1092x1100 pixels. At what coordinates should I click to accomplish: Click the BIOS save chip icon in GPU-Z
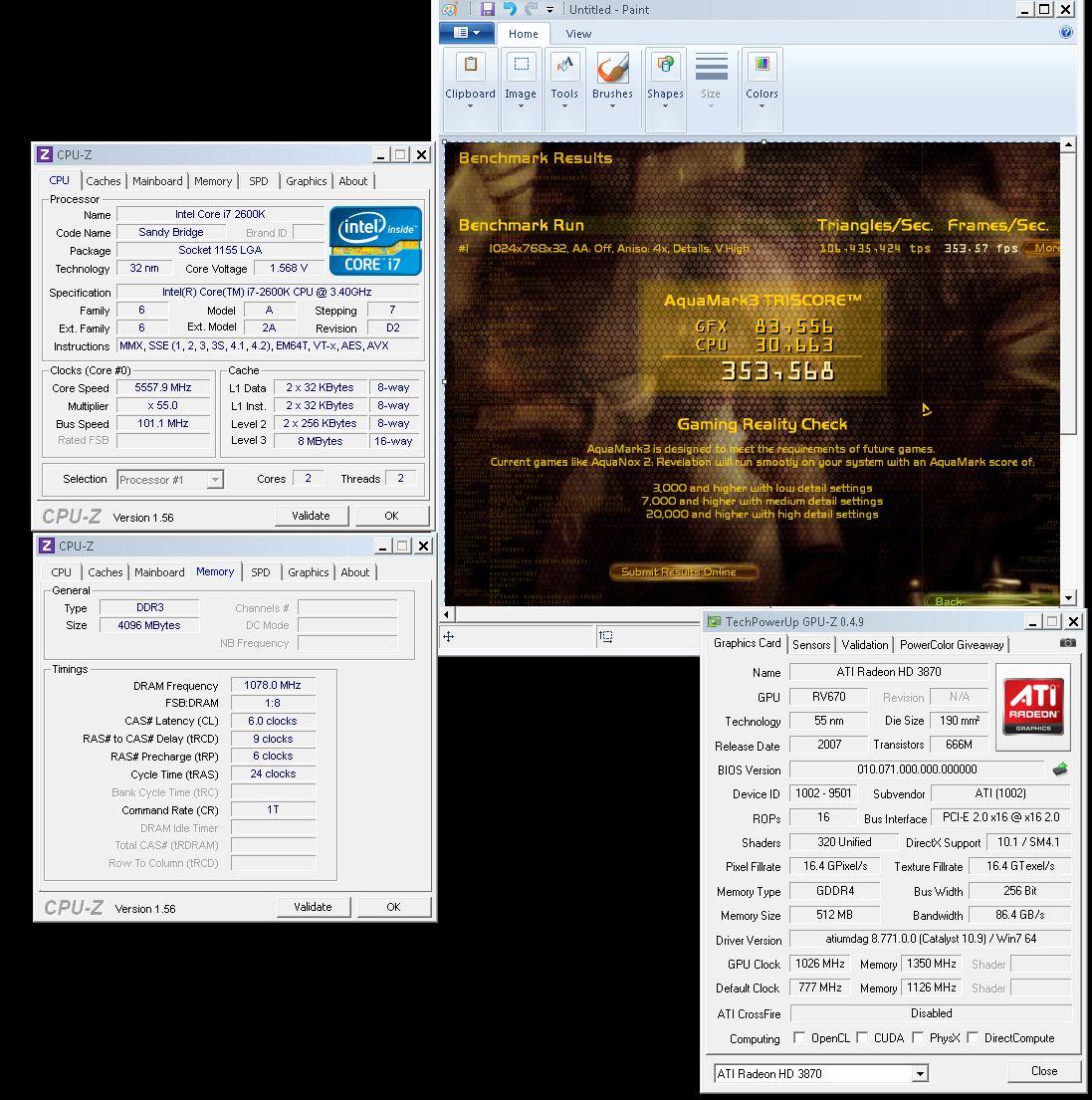click(1060, 770)
